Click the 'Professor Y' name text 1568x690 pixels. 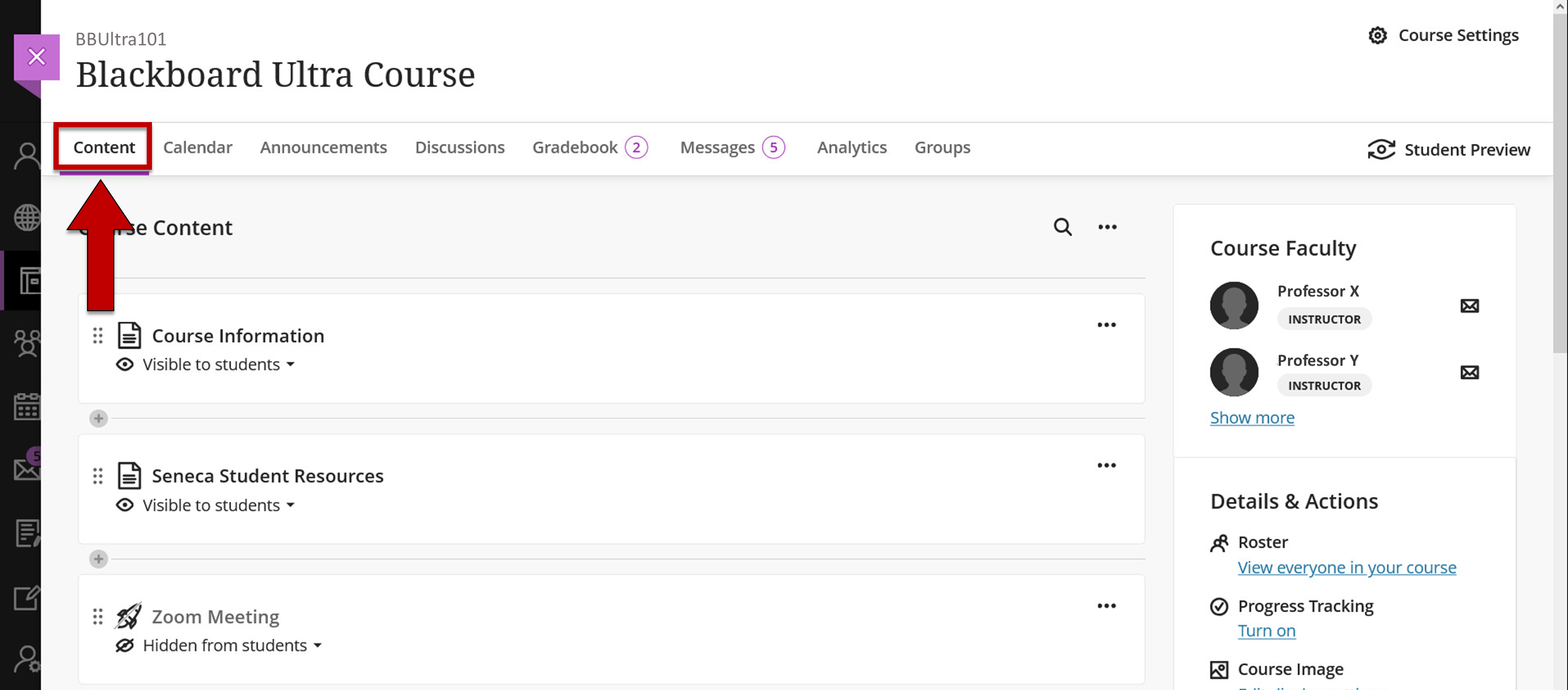[x=1318, y=360]
